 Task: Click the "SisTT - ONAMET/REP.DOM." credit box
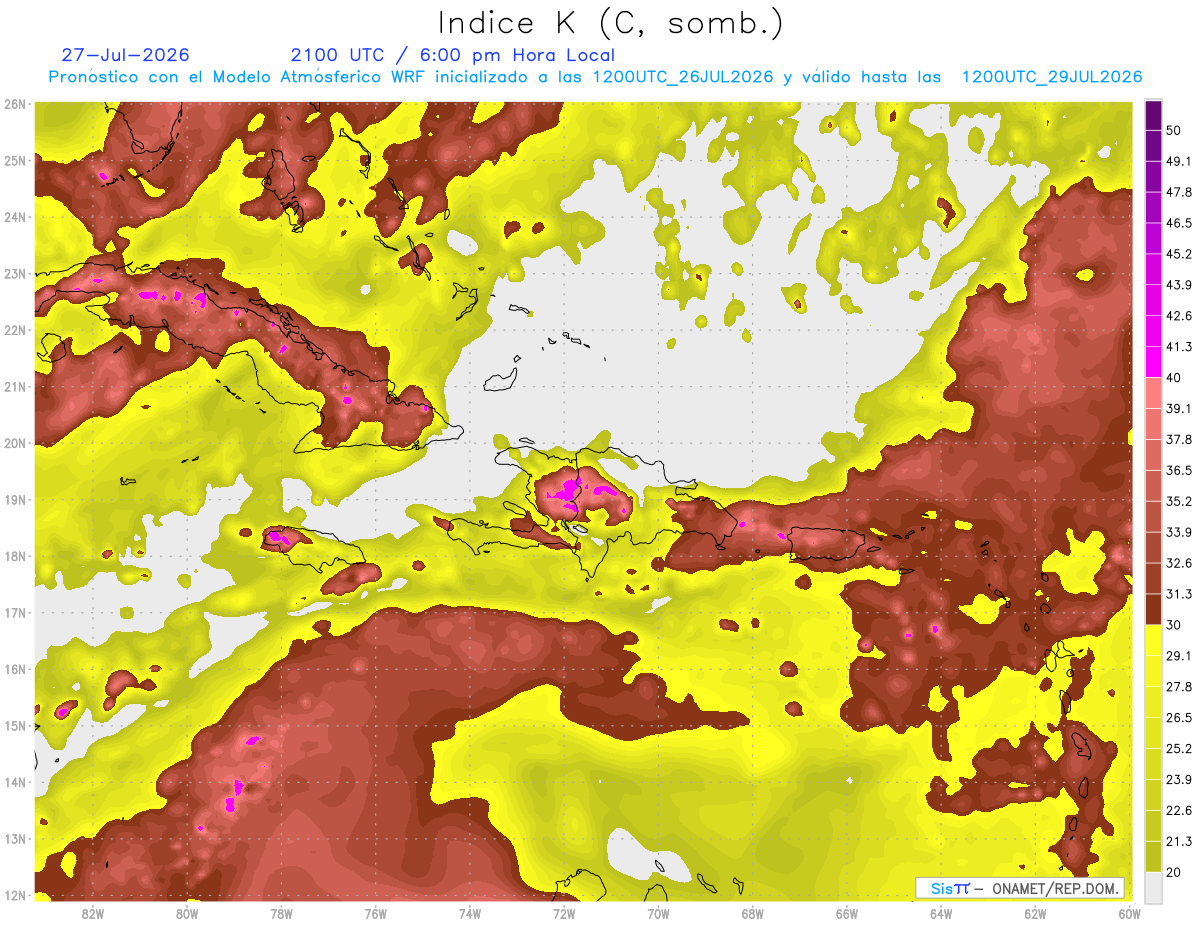pos(1020,888)
